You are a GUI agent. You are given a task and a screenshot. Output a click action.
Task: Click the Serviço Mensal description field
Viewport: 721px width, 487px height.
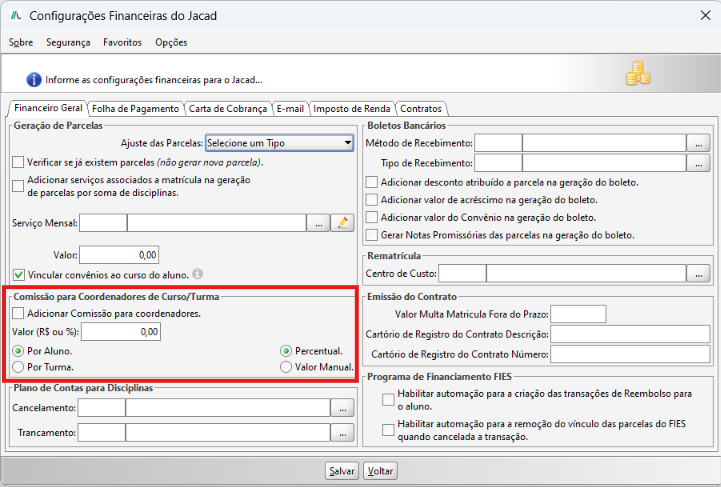coord(217,223)
